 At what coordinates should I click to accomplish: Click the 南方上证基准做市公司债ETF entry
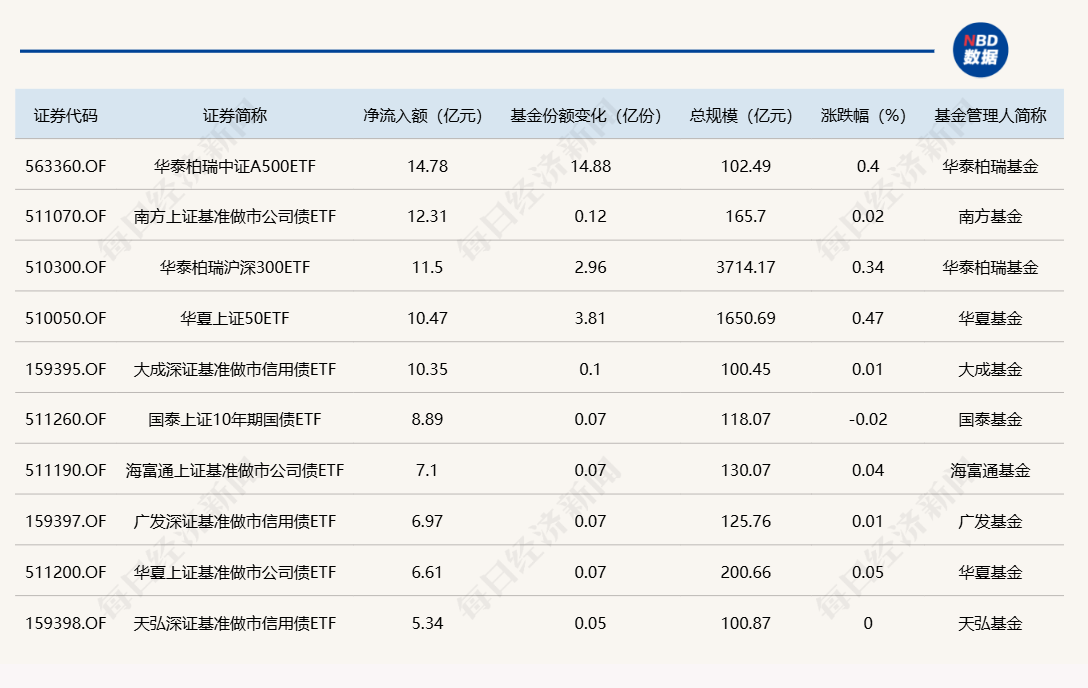pos(235,217)
